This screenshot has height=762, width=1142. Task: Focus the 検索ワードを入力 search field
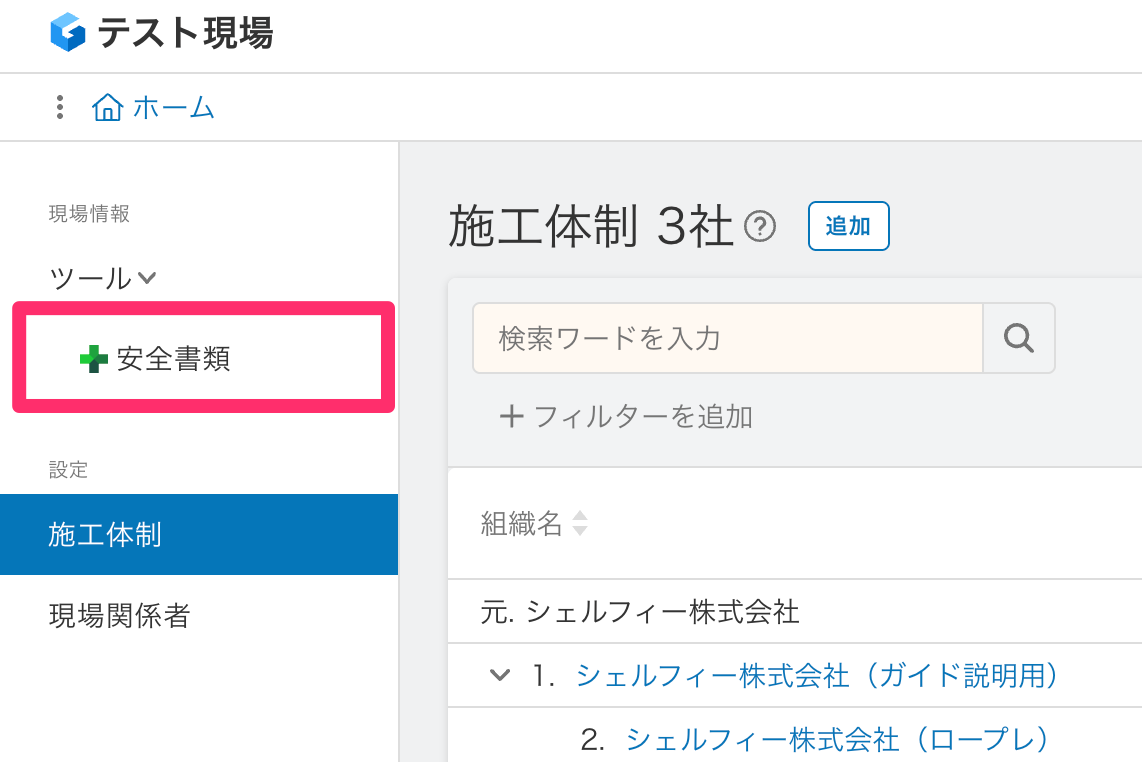coord(727,338)
